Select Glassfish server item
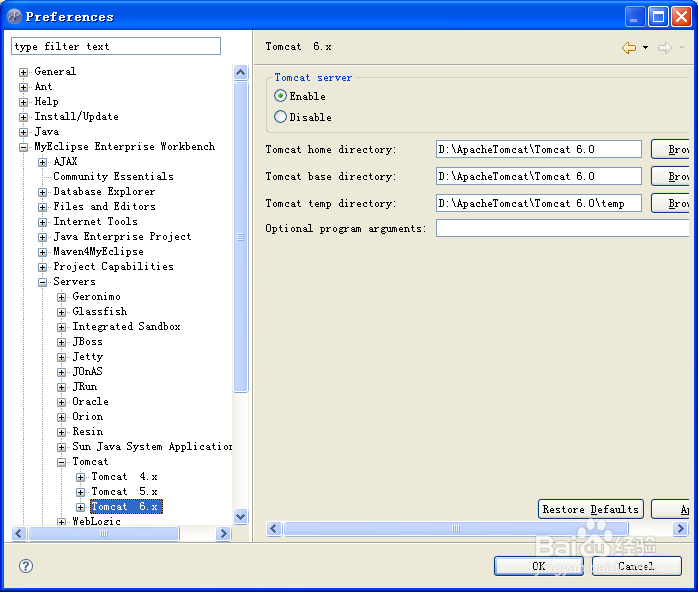The image size is (698, 592). click(x=100, y=312)
